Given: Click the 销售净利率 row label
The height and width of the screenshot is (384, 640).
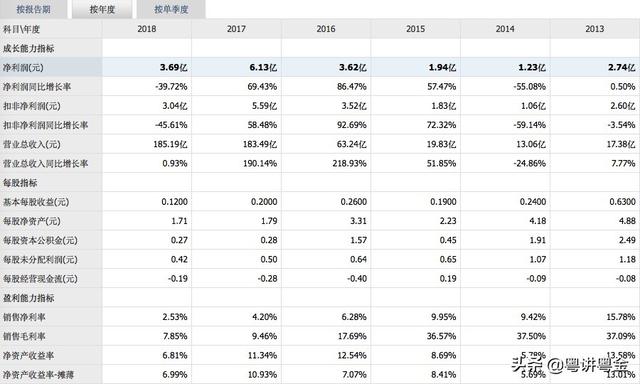Looking at the screenshot, I should click(24, 317).
